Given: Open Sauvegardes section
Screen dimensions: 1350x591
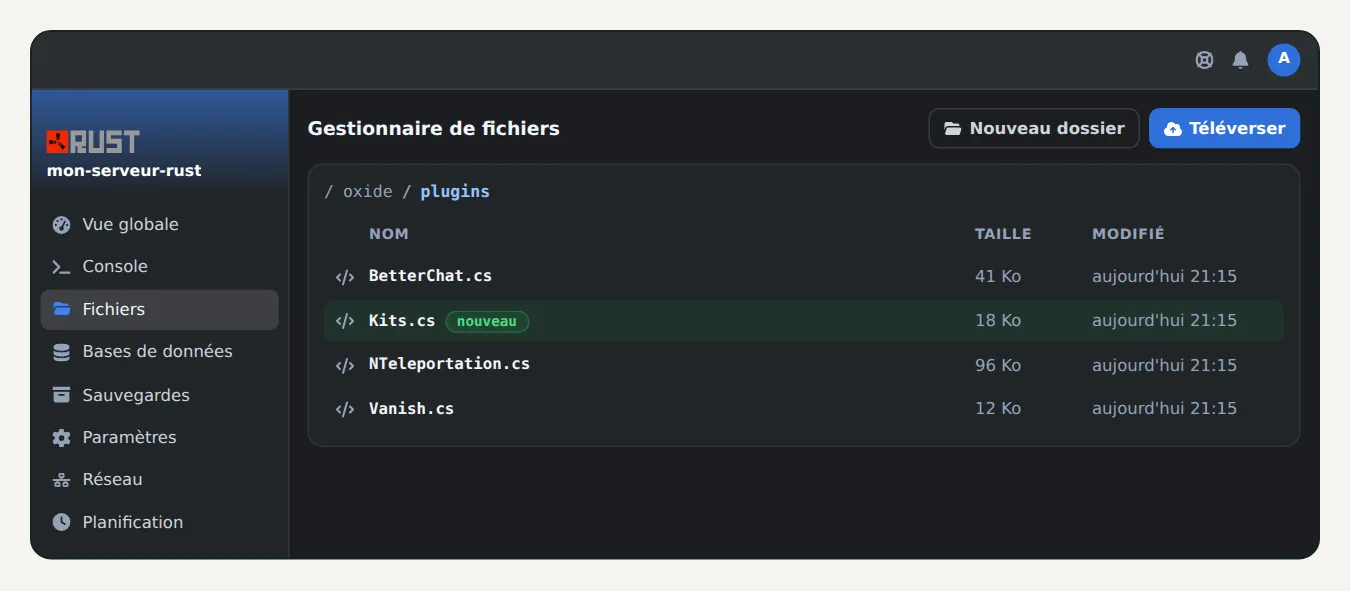Looking at the screenshot, I should 159,395.
